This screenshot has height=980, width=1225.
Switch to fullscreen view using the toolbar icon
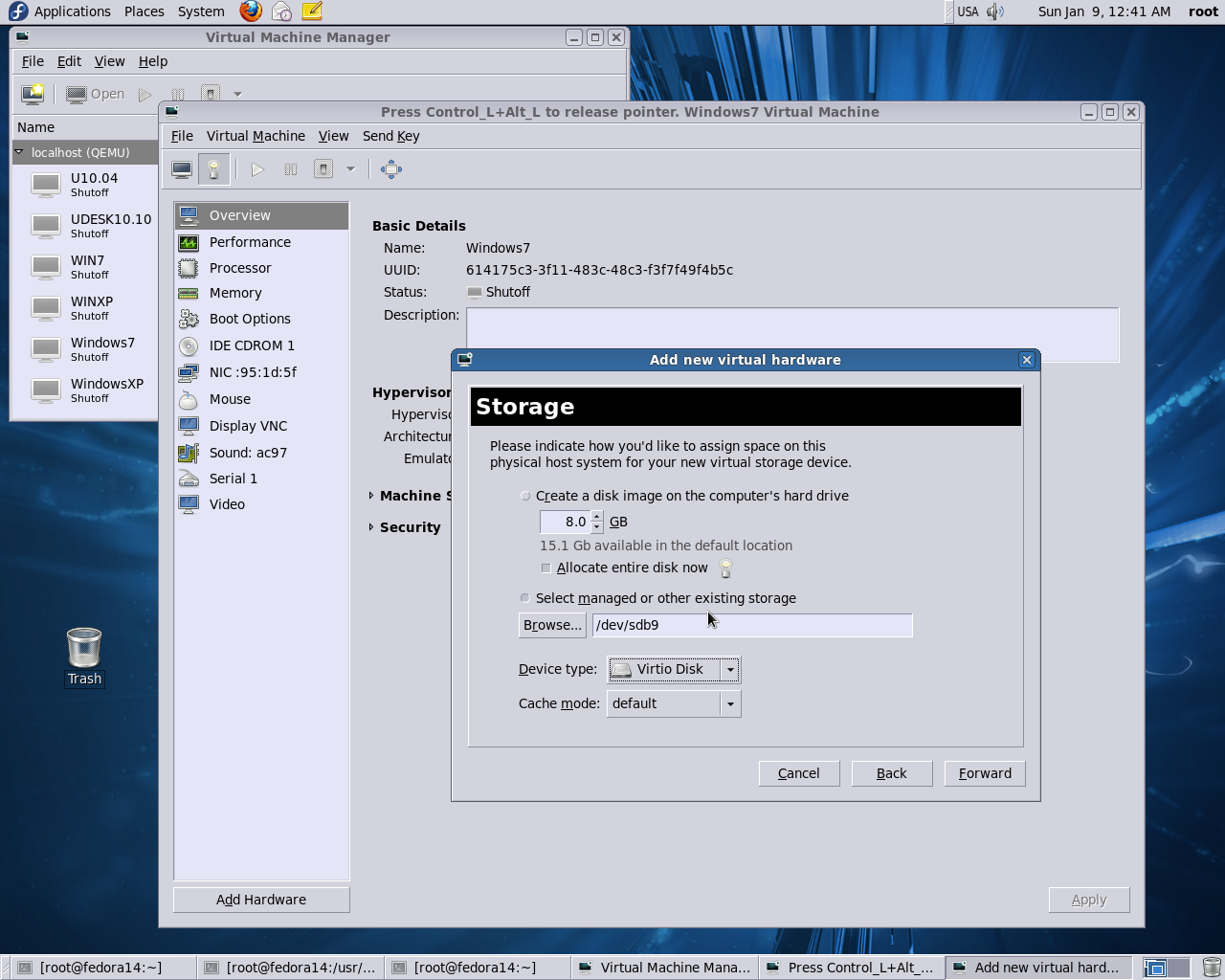[390, 169]
